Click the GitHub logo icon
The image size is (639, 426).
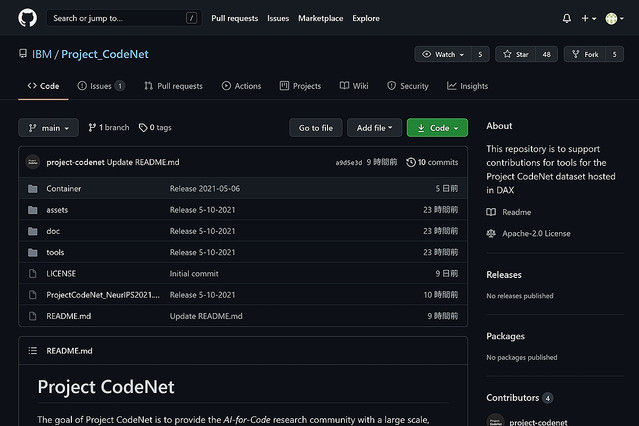point(27,18)
